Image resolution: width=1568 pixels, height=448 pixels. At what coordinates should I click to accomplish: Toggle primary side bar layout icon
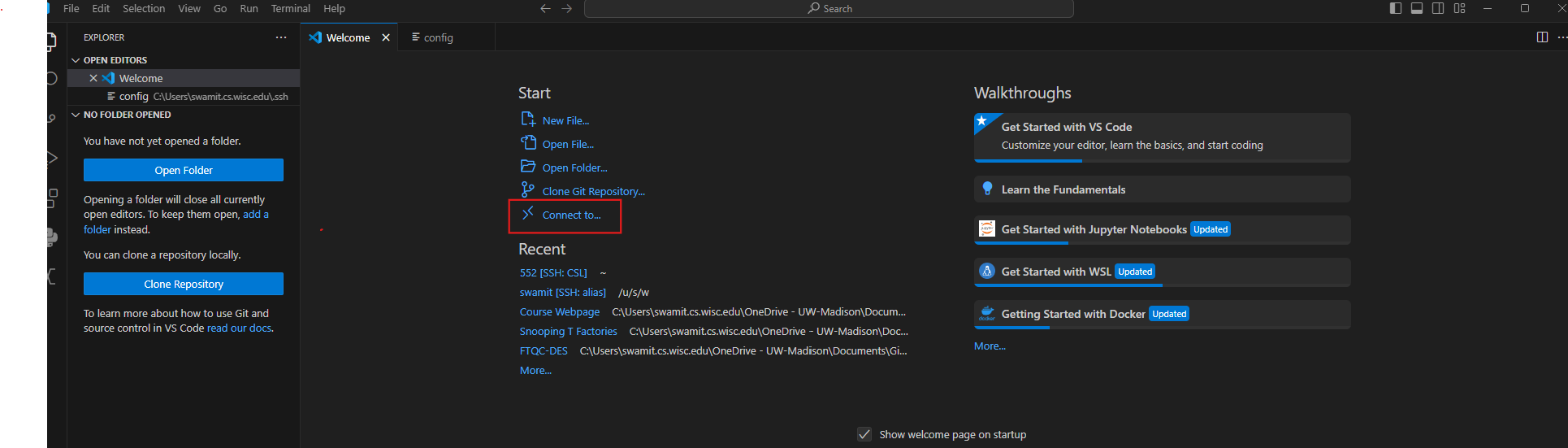pos(1396,8)
